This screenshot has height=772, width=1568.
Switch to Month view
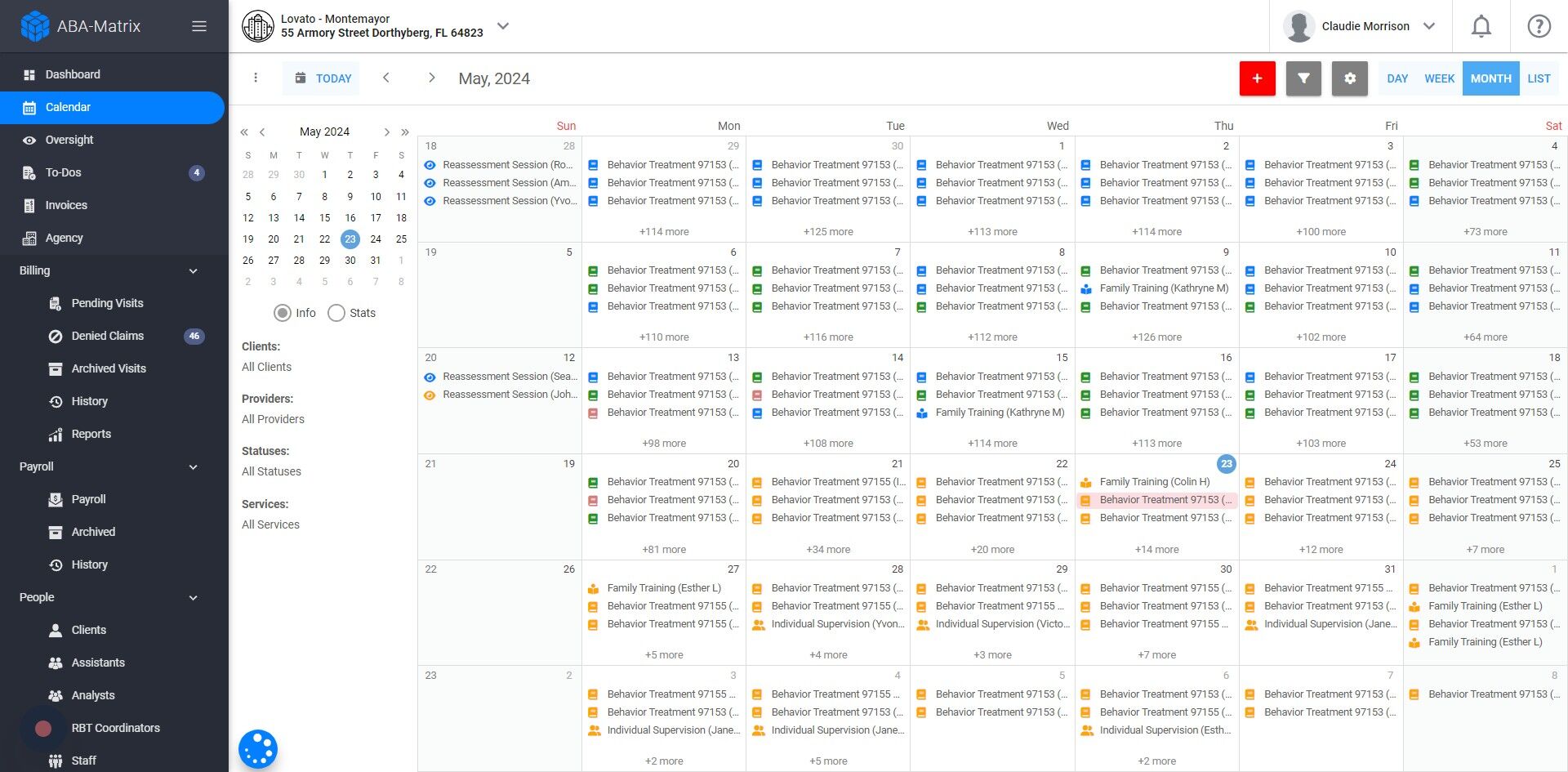1490,78
